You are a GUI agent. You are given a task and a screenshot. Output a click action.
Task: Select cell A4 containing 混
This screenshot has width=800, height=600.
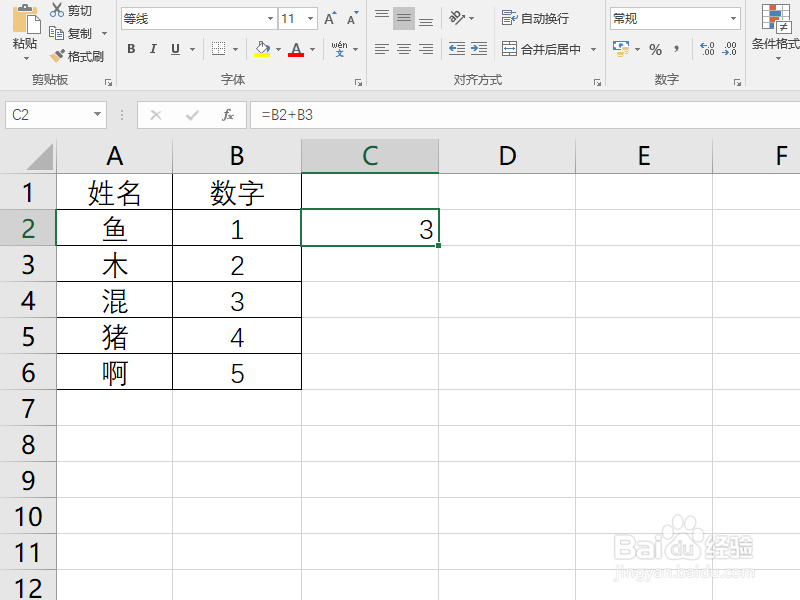[114, 301]
